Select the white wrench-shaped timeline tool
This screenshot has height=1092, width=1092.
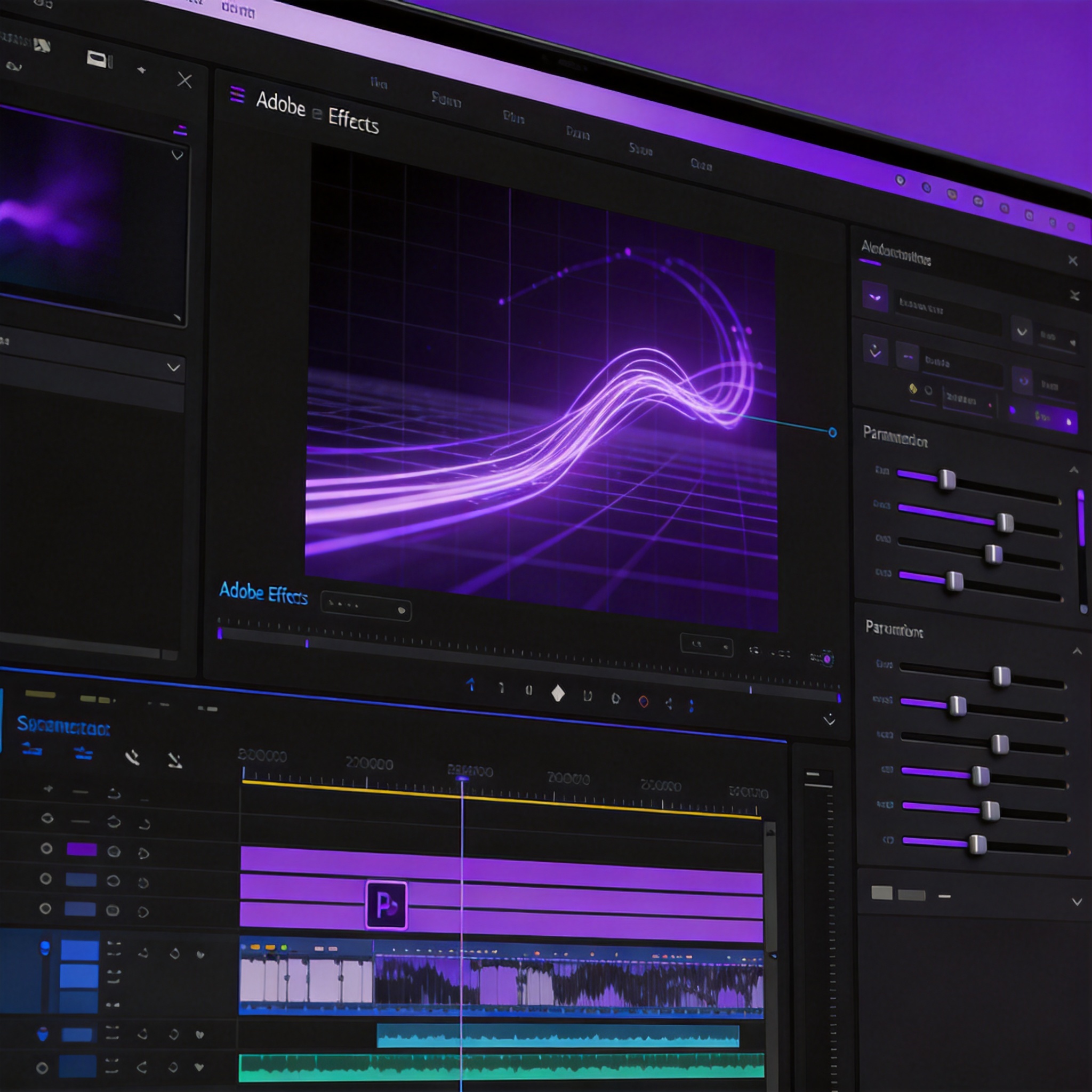(x=133, y=757)
